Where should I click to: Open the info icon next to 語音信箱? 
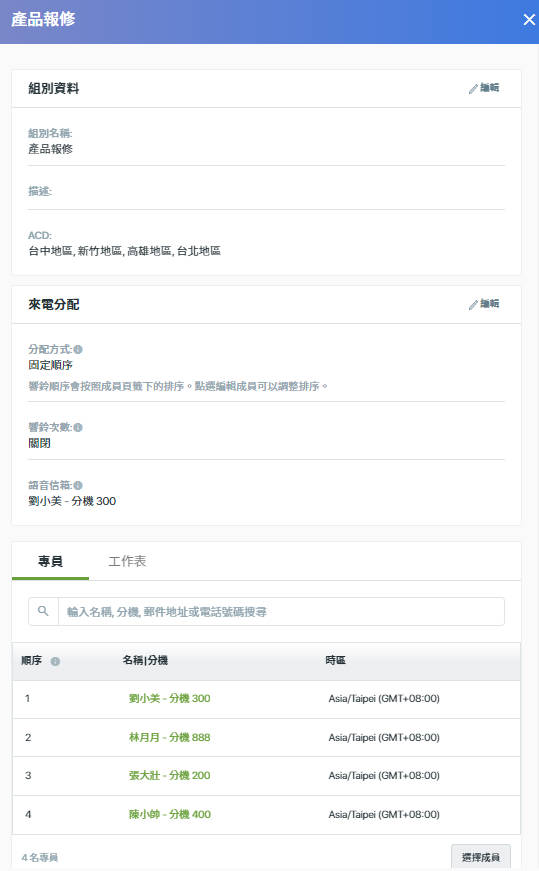click(78, 485)
